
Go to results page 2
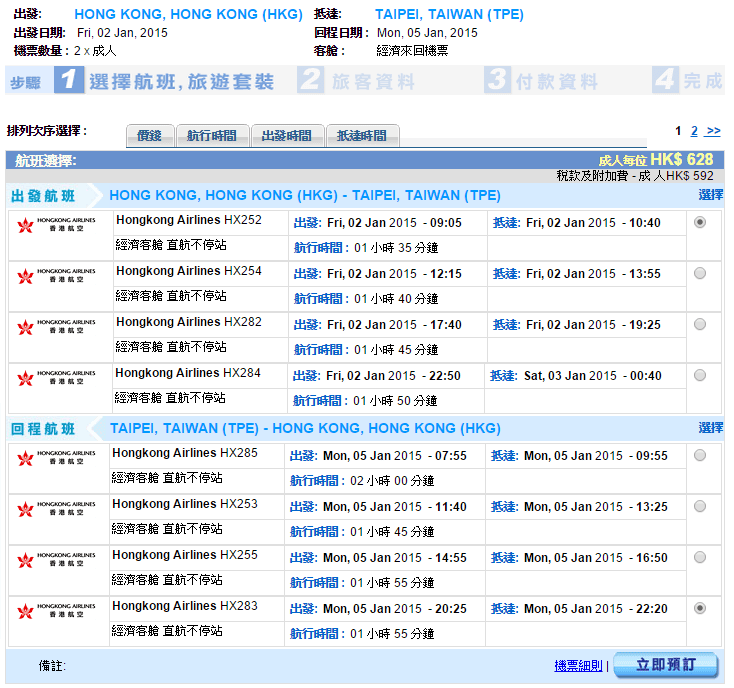pos(694,131)
